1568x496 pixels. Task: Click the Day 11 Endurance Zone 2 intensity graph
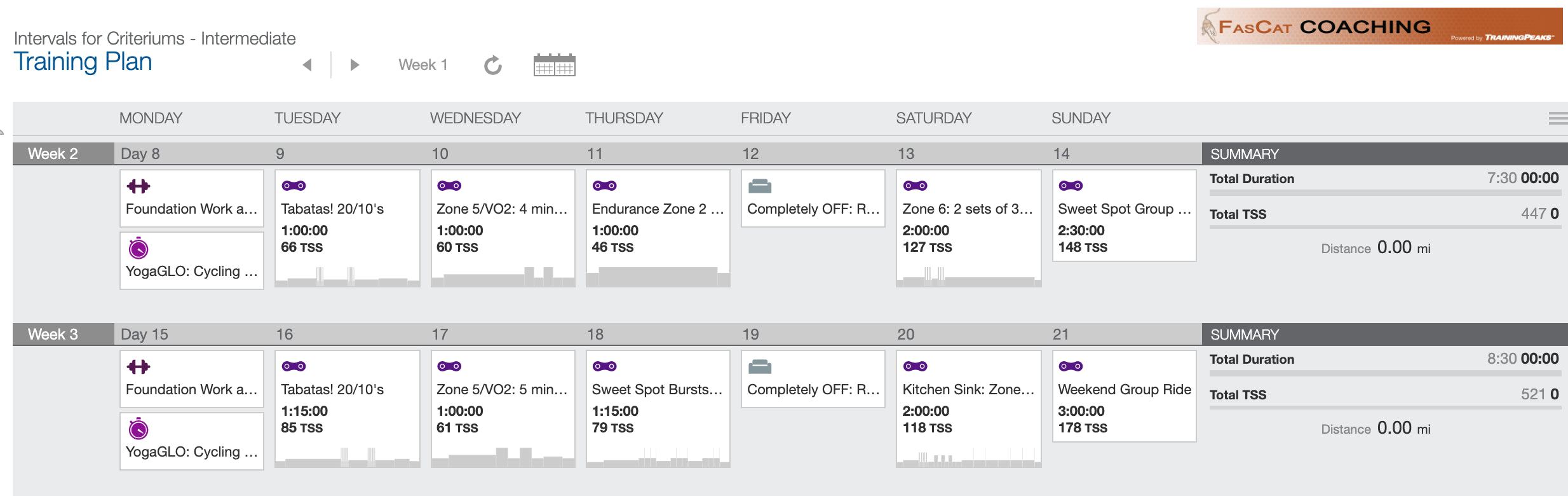click(658, 277)
